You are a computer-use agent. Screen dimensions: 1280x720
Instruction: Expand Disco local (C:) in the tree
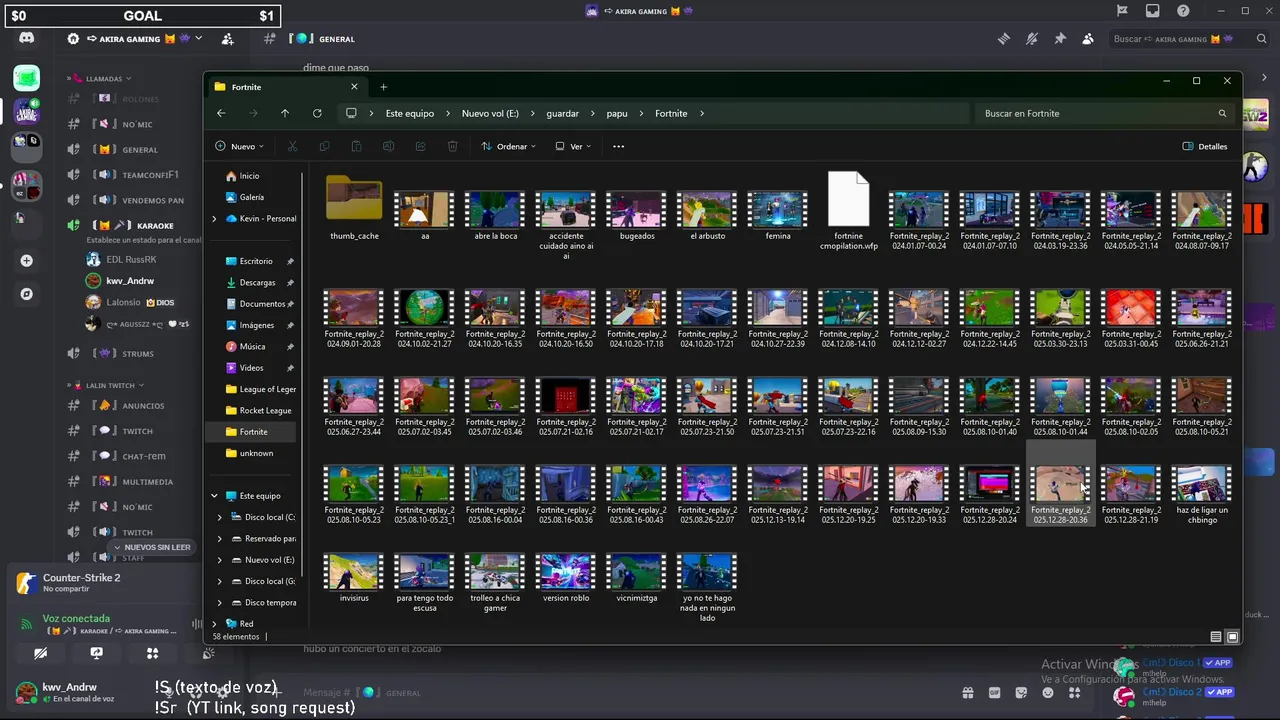tap(220, 517)
